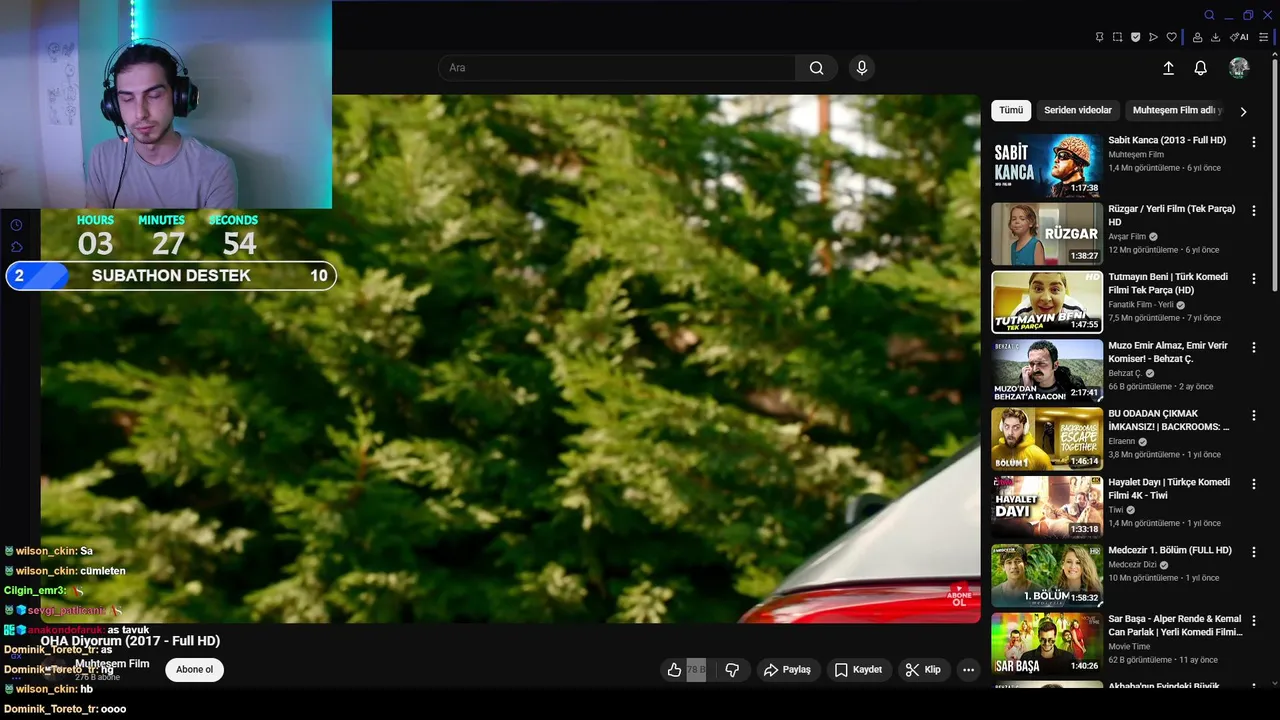Open the browser downloads icon
1280x720 pixels.
coord(1215,37)
